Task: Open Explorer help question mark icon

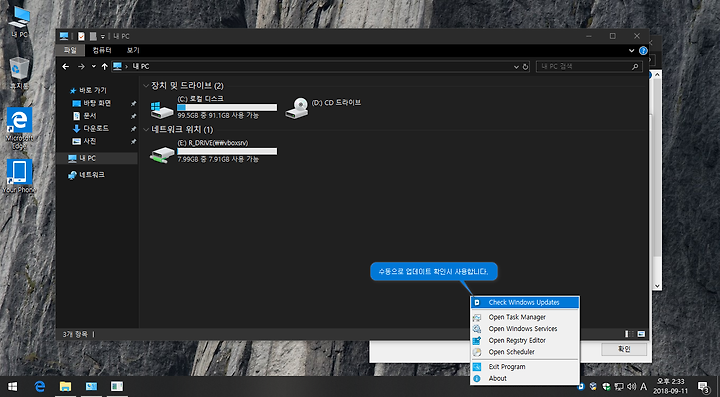Action: click(x=643, y=50)
